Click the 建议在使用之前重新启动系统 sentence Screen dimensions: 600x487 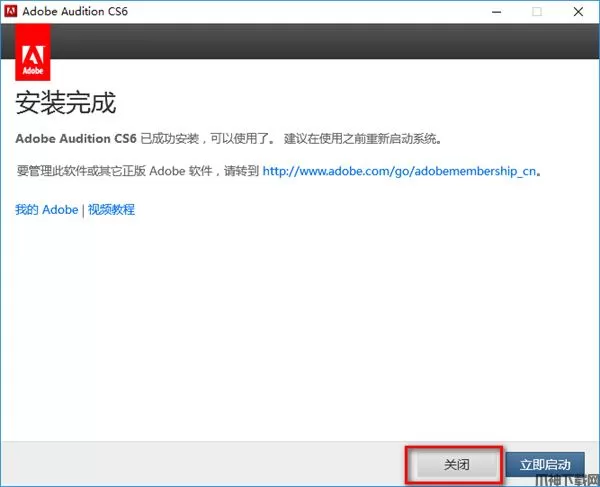tap(362, 138)
